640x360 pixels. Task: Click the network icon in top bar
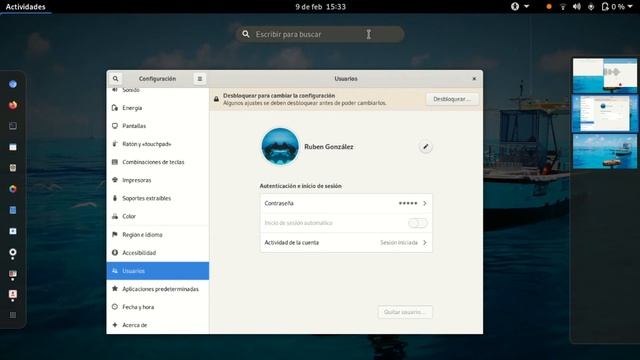563,7
